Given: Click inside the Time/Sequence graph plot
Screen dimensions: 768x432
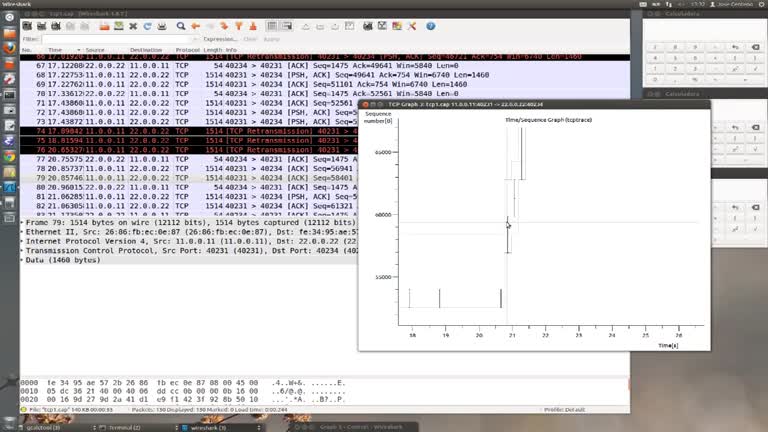Looking at the screenshot, I should (x=551, y=223).
